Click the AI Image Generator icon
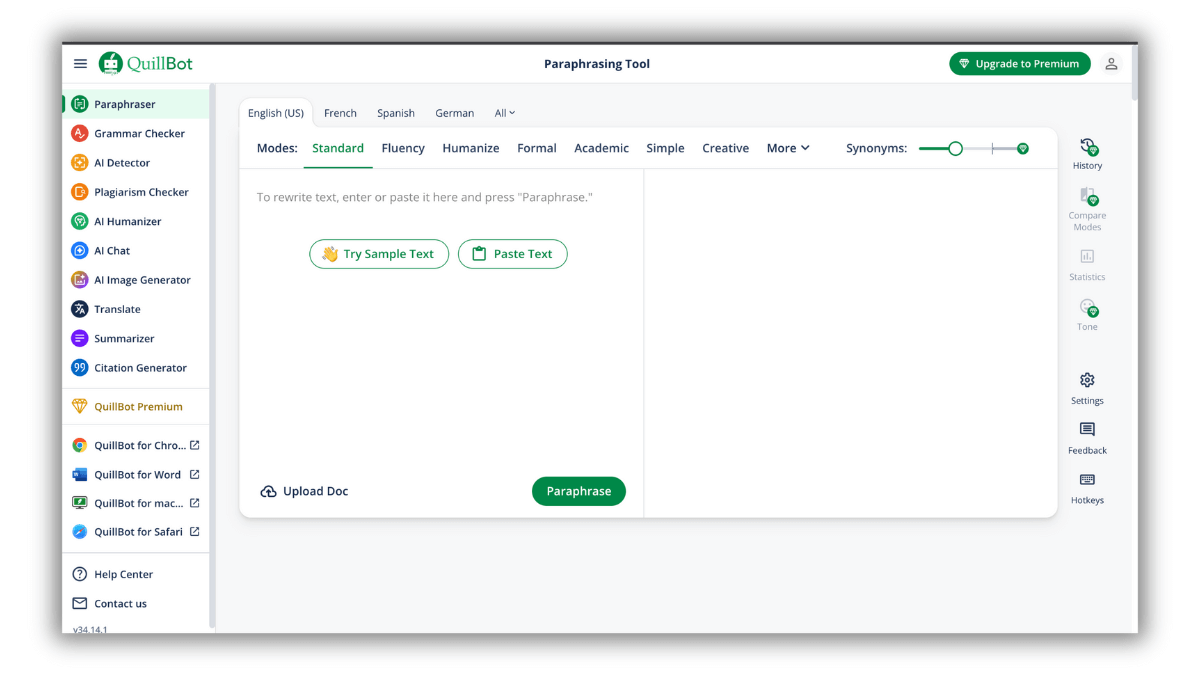 (80, 280)
